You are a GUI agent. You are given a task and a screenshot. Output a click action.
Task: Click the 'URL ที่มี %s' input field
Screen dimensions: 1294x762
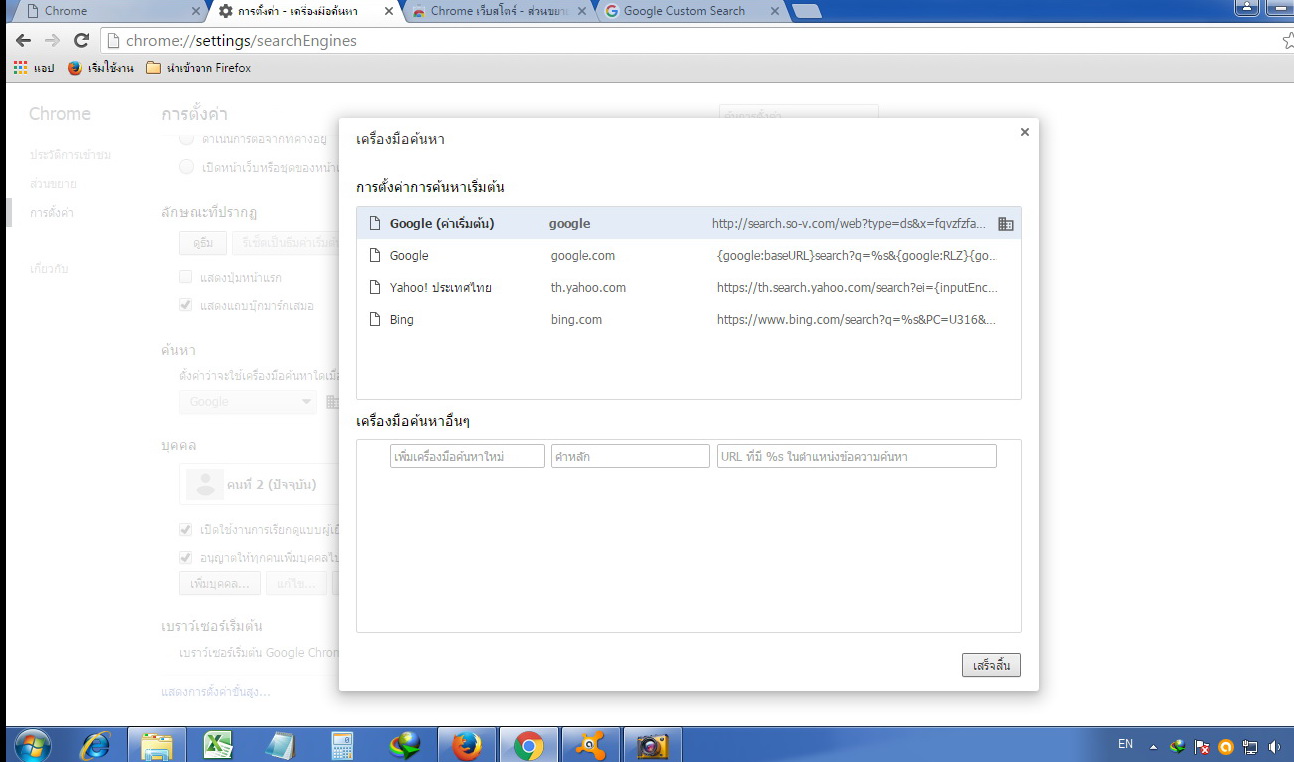857,456
